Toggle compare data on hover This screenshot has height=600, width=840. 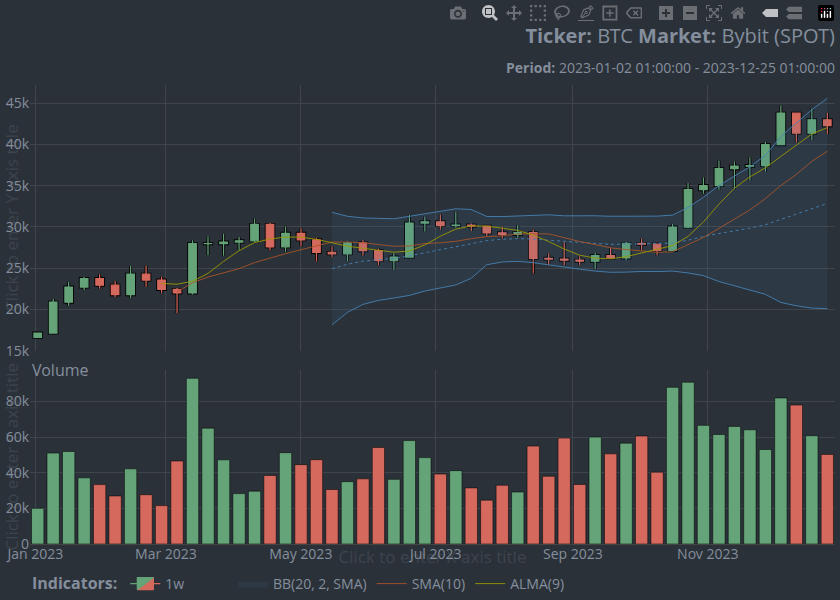point(794,13)
